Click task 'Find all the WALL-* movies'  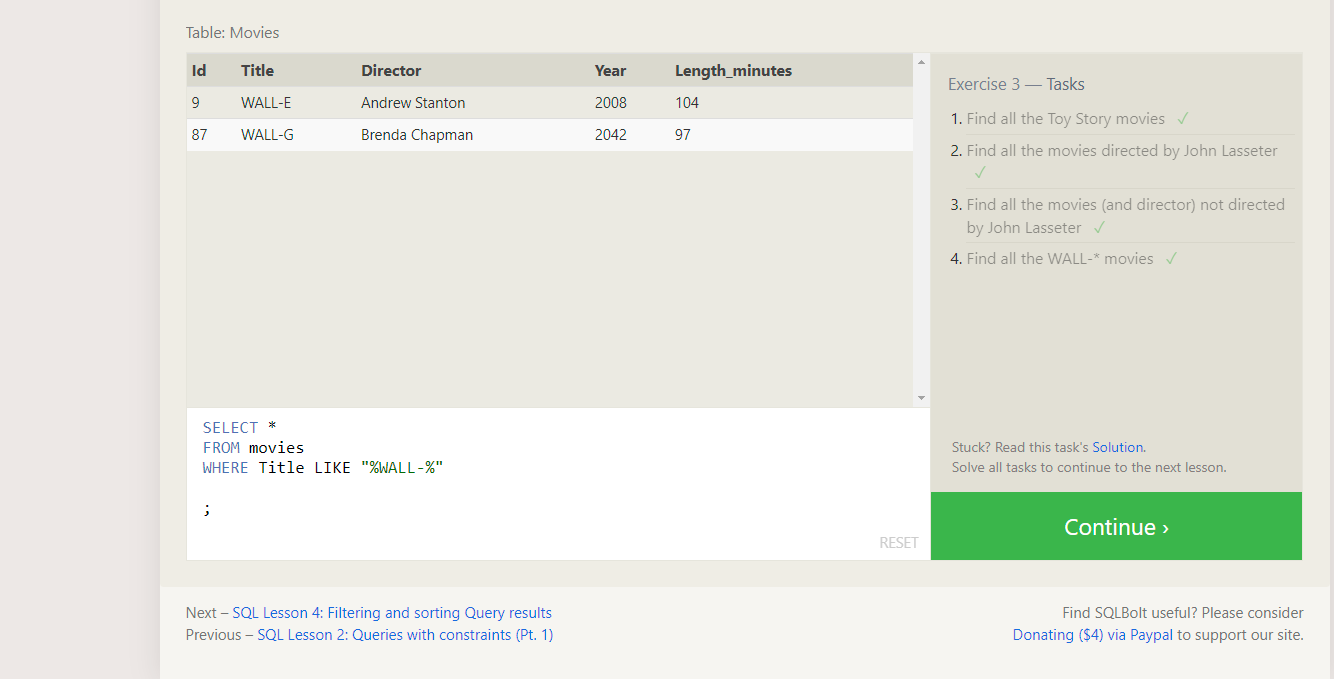(x=1060, y=259)
